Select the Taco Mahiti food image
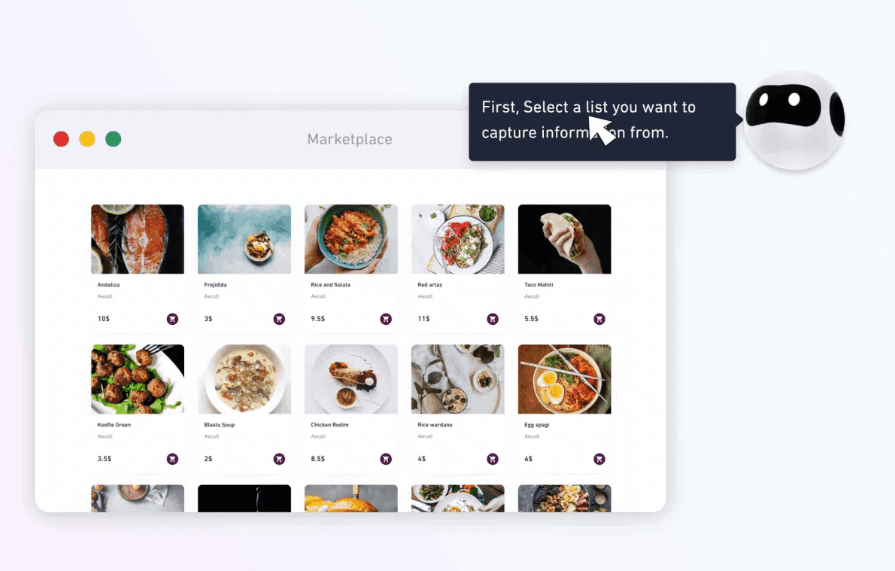 (x=565, y=239)
